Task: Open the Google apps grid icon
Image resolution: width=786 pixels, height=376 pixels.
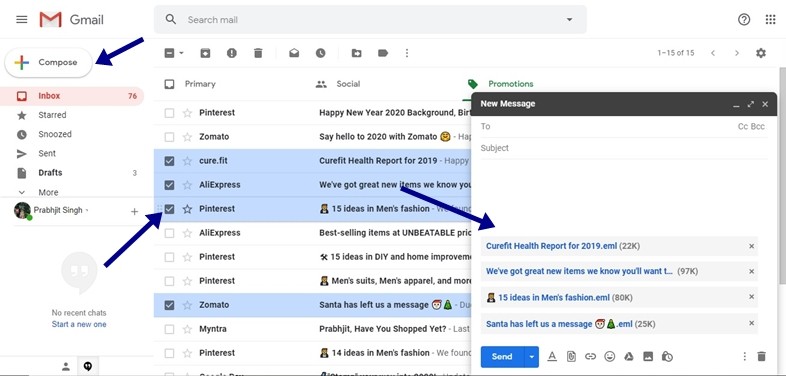Action: pos(770,20)
